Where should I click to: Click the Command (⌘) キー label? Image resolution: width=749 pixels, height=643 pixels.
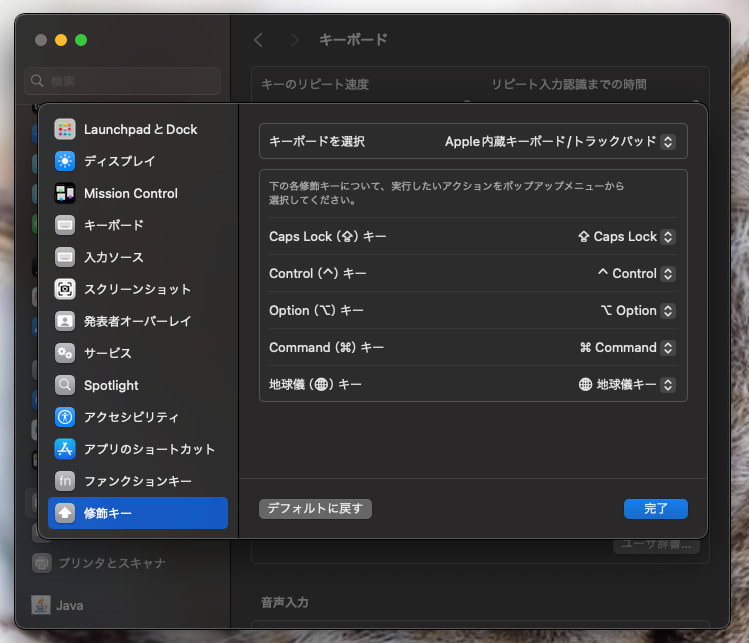pyautogui.click(x=327, y=348)
